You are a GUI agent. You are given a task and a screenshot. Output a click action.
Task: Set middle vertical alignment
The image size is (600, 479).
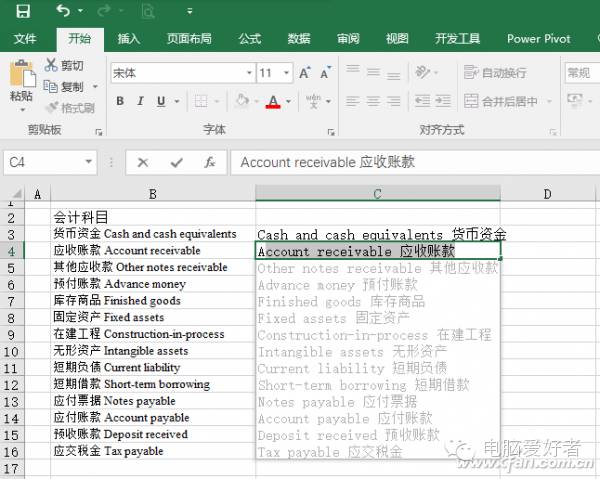(373, 71)
